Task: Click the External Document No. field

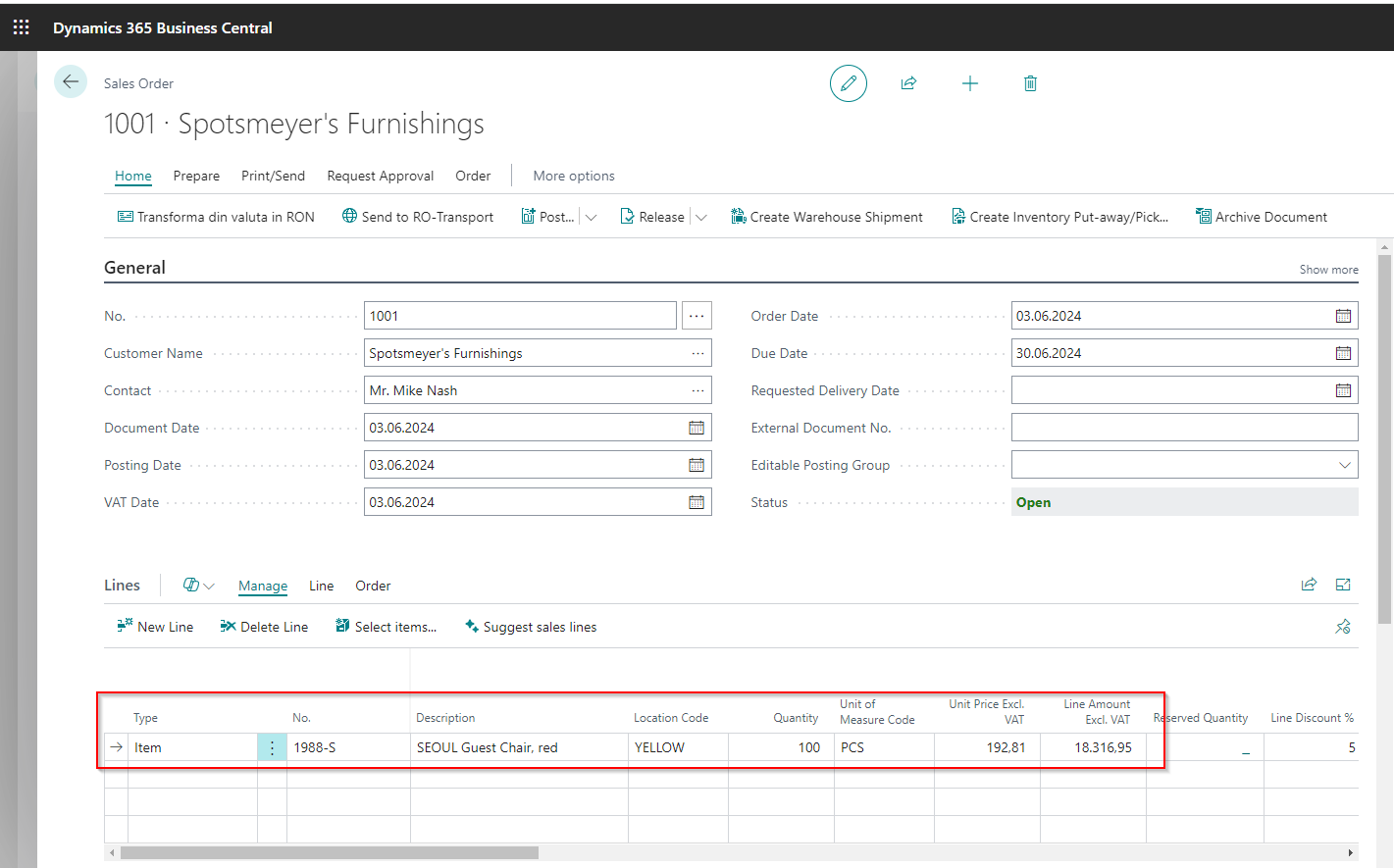Action: click(1185, 428)
